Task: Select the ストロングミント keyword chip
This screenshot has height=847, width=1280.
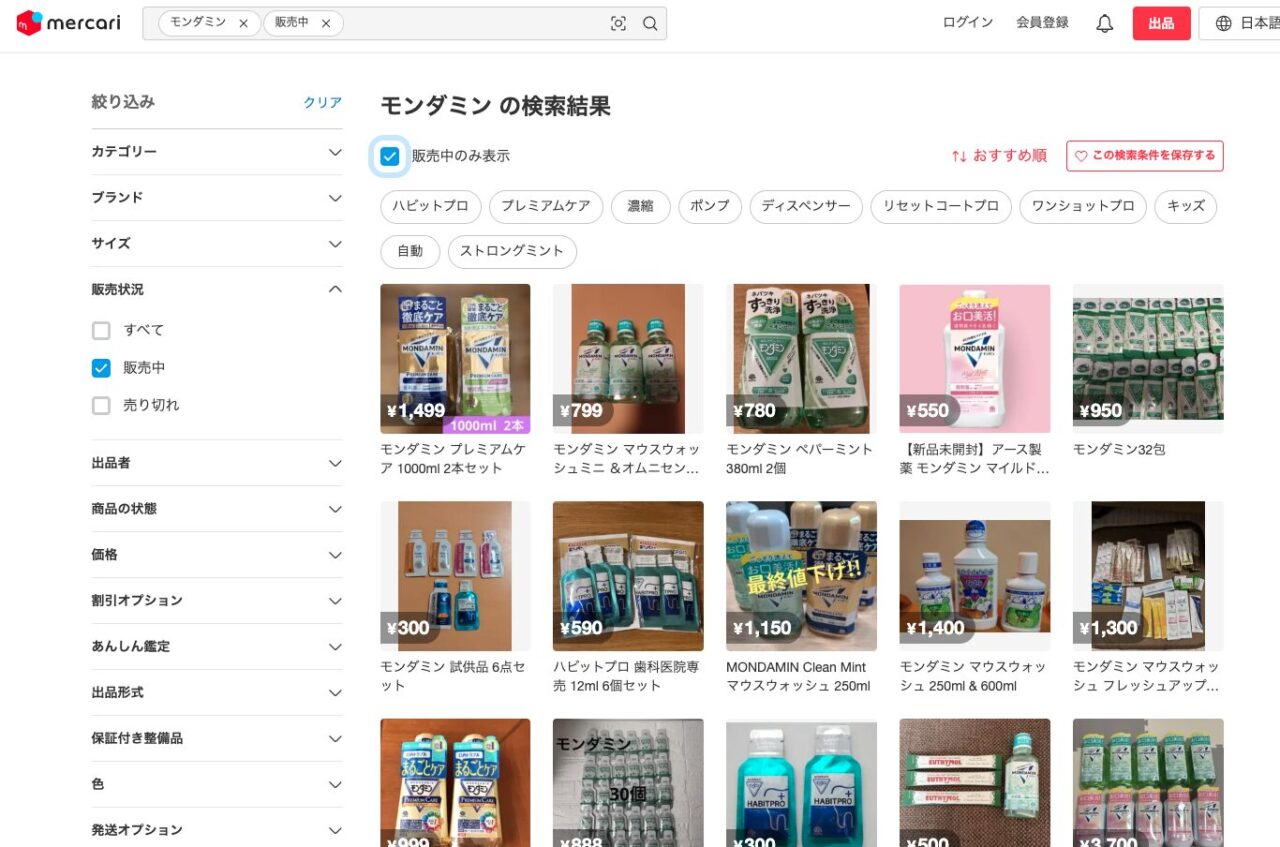Action: click(x=512, y=252)
